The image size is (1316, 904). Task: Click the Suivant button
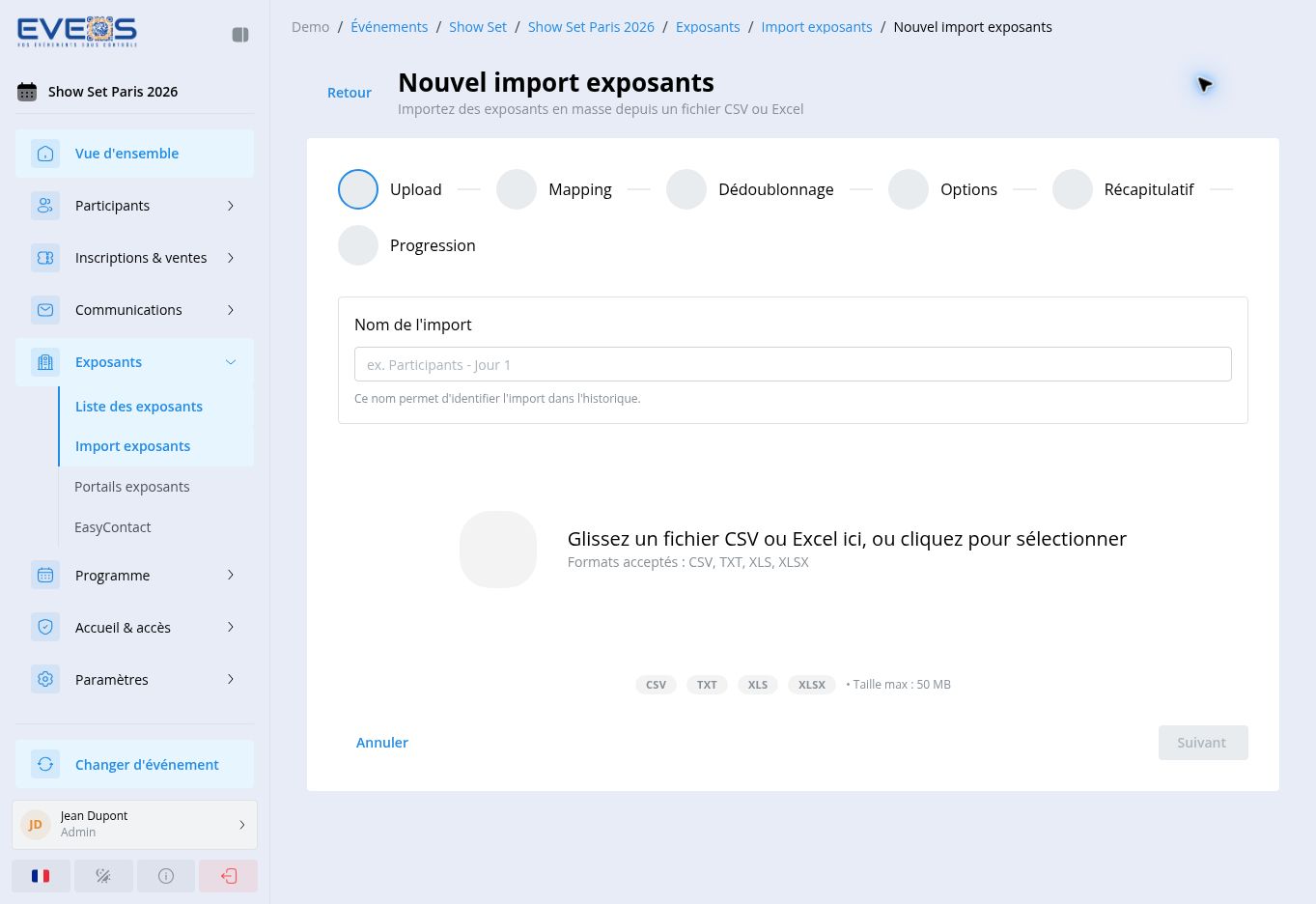click(x=1203, y=743)
